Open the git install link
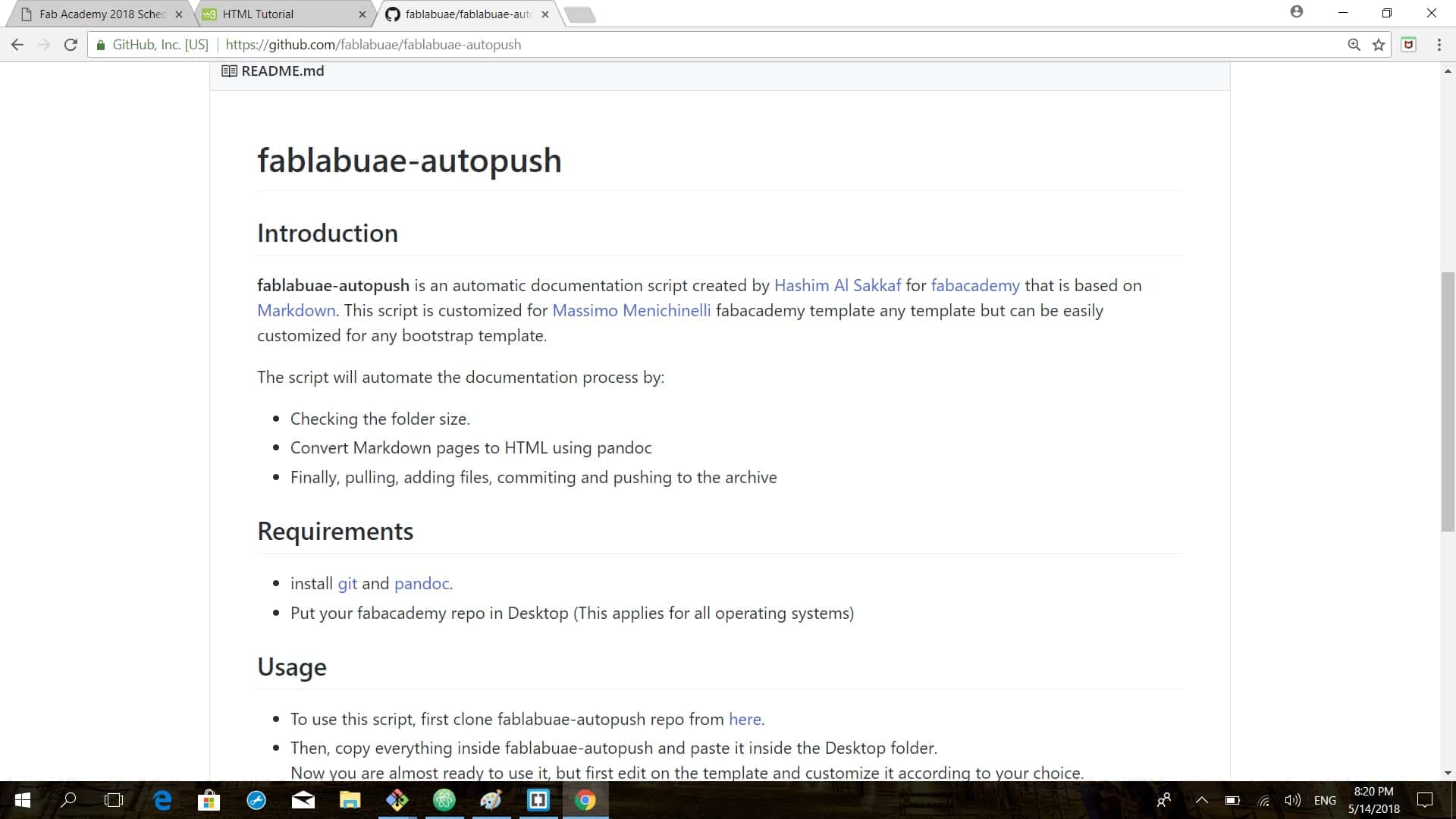 coord(347,584)
